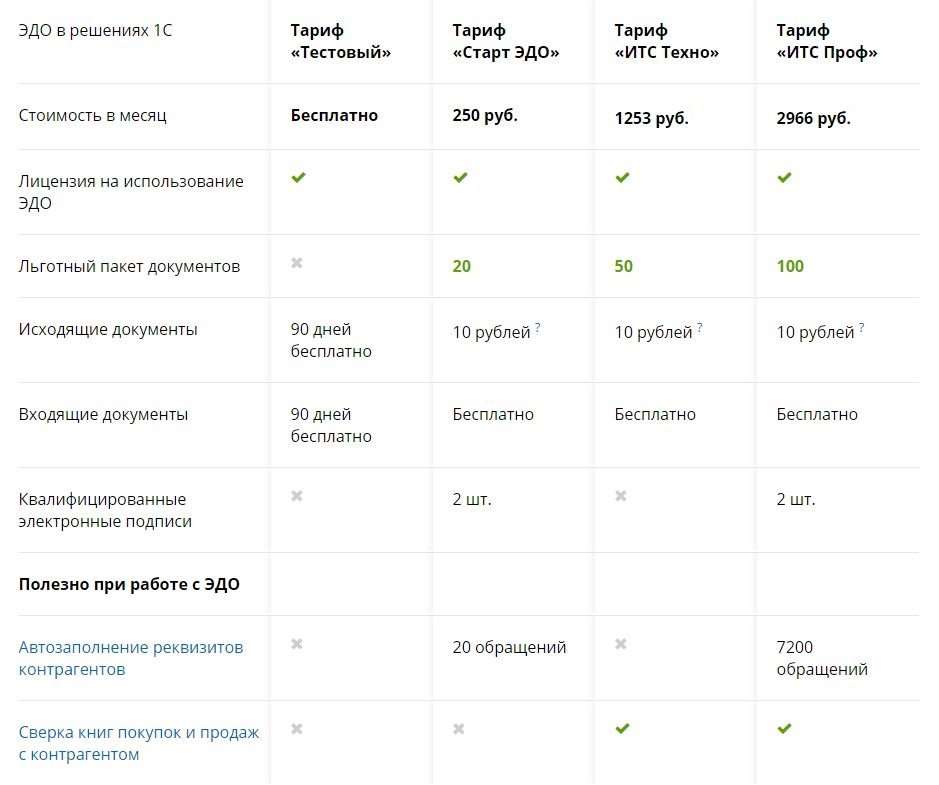This screenshot has width=939, height=785.
Task: Click the 2966 руб. price
Action: [813, 118]
